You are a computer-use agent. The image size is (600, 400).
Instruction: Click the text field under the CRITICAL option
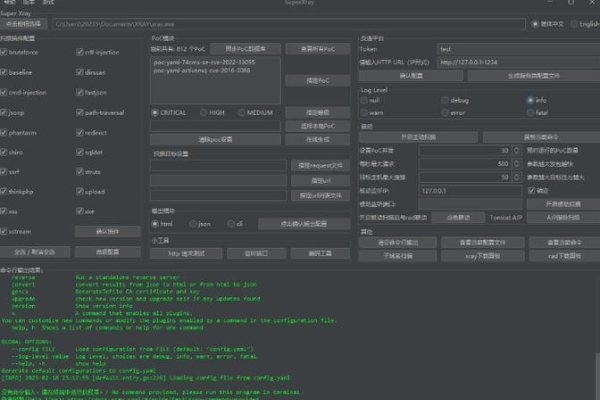[215, 126]
